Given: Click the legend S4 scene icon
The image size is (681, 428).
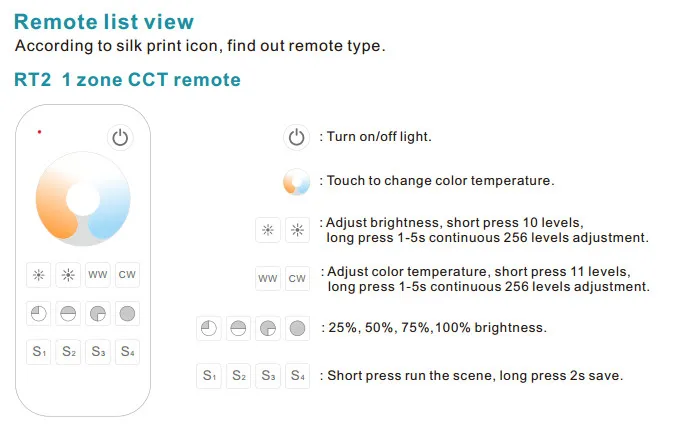Looking at the screenshot, I should tap(298, 375).
